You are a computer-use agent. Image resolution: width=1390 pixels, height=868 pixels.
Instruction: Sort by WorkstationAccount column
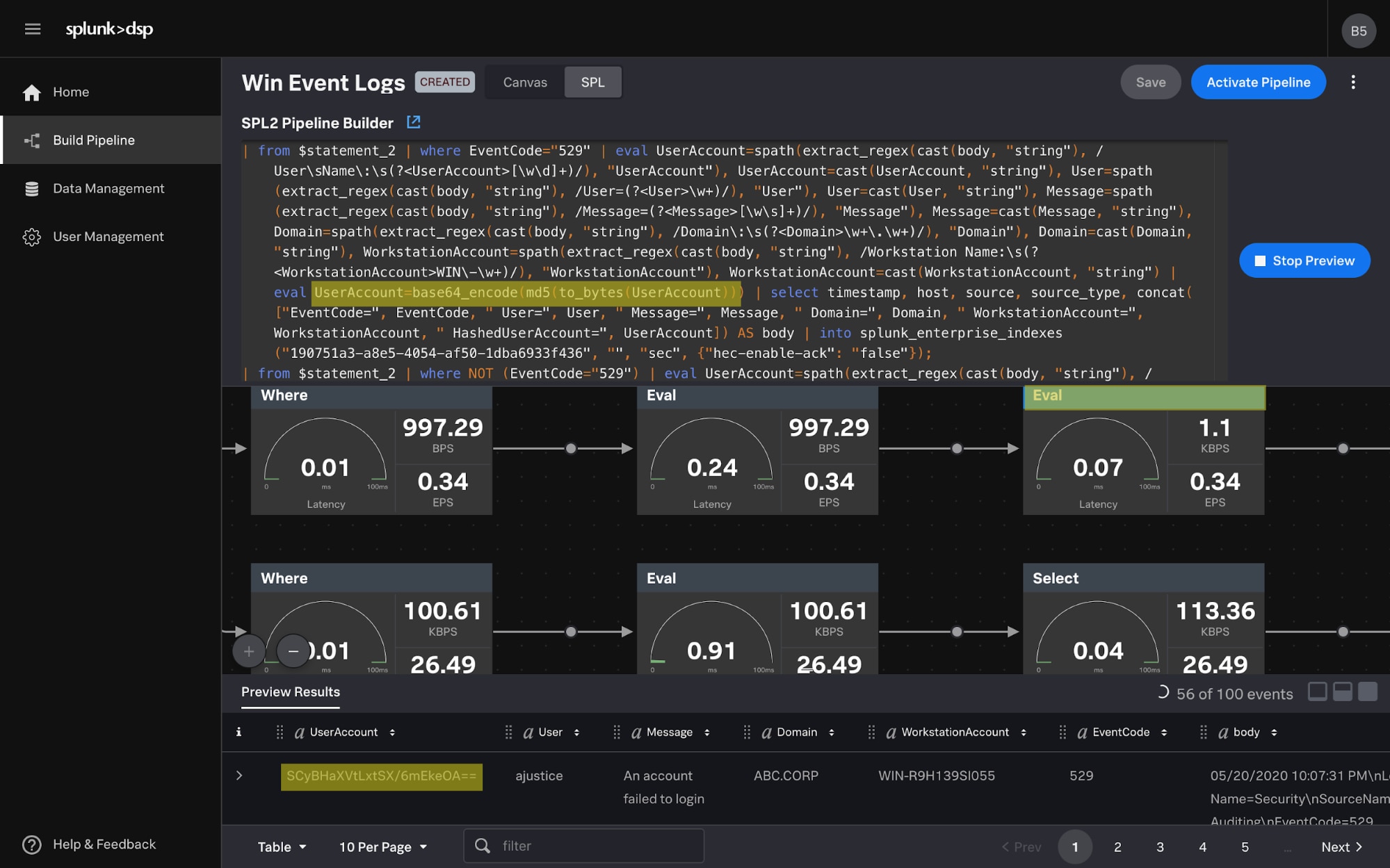coord(1023,732)
